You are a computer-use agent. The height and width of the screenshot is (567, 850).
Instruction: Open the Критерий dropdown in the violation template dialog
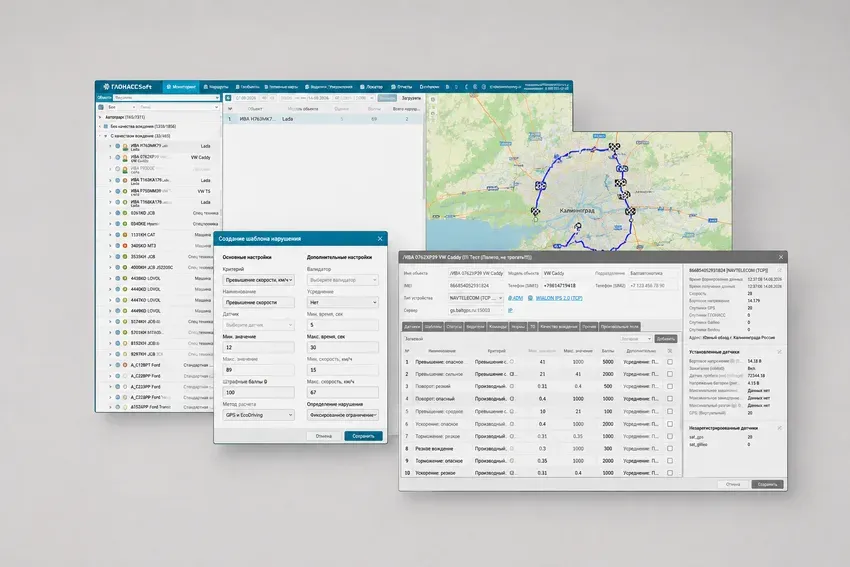(x=259, y=280)
